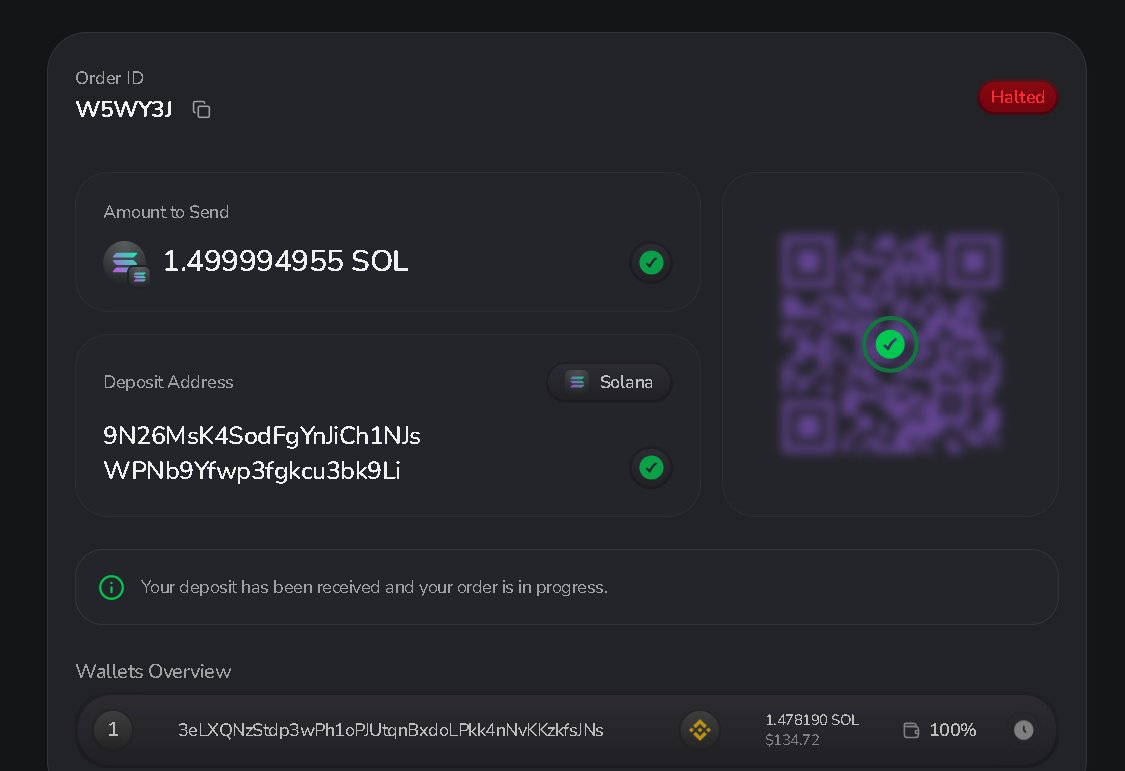Click the $134.72 value
Viewport: 1125px width, 771px height.
(792, 740)
